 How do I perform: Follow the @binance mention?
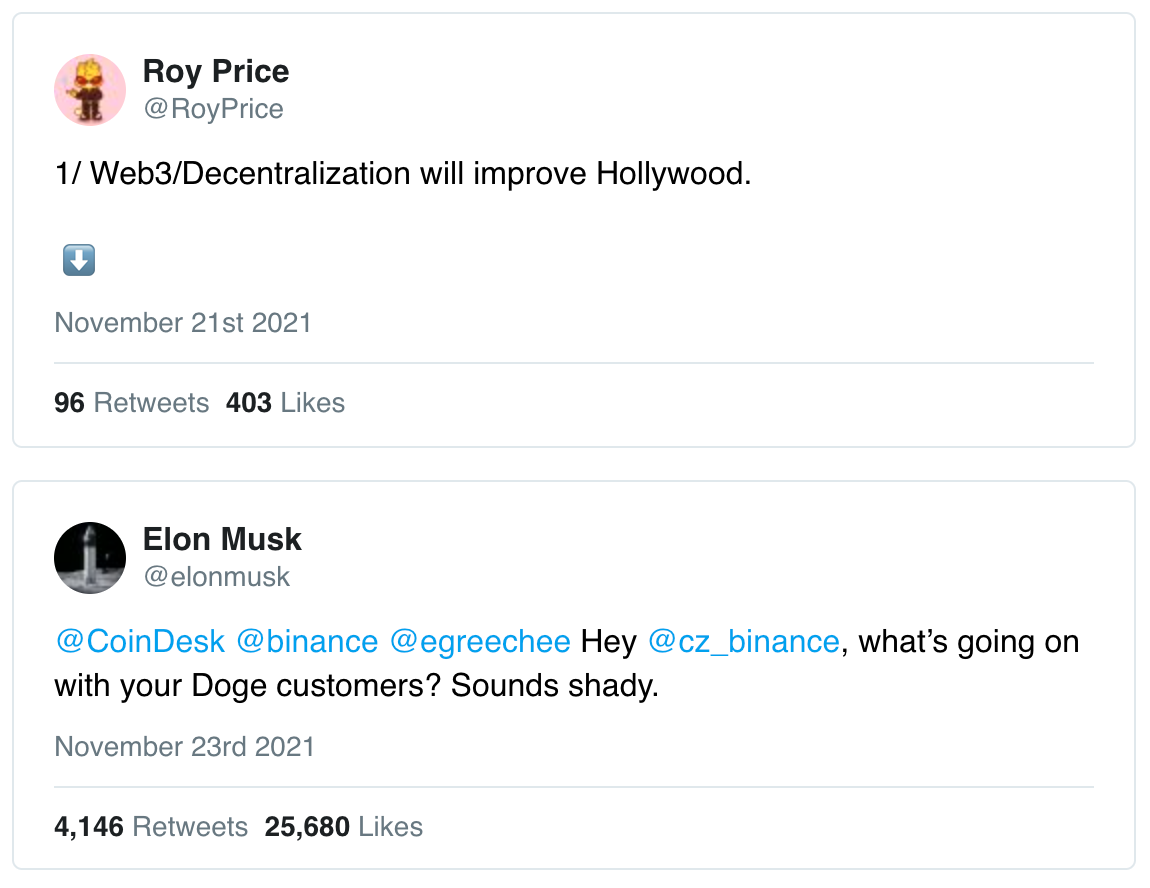tap(307, 642)
